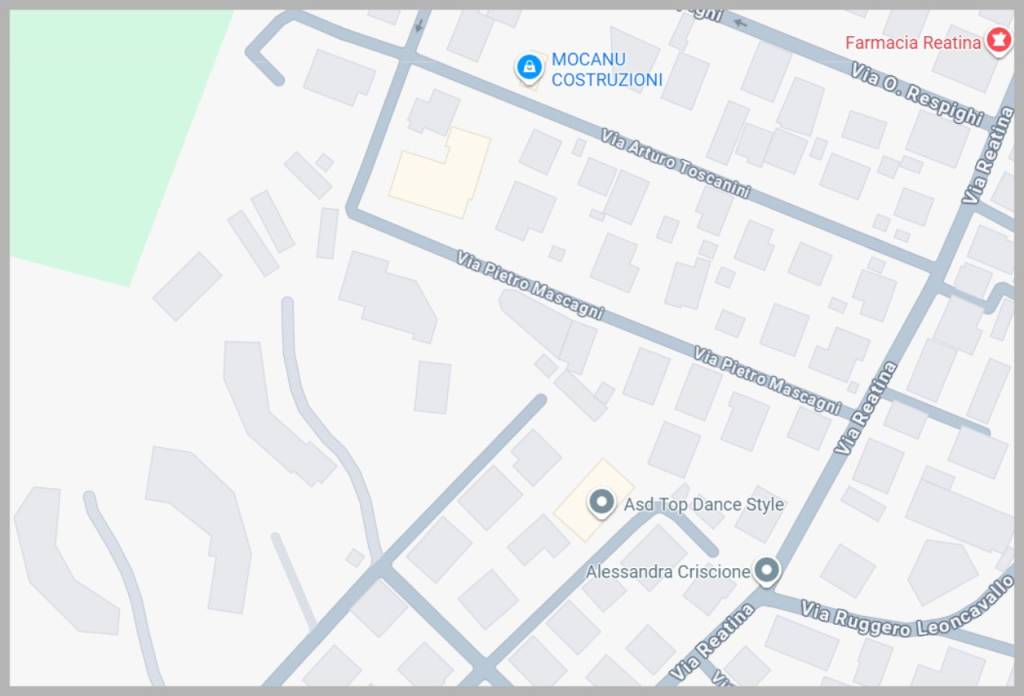Click the Alessandra Criscione name label
1024x696 pixels.
[x=667, y=572]
